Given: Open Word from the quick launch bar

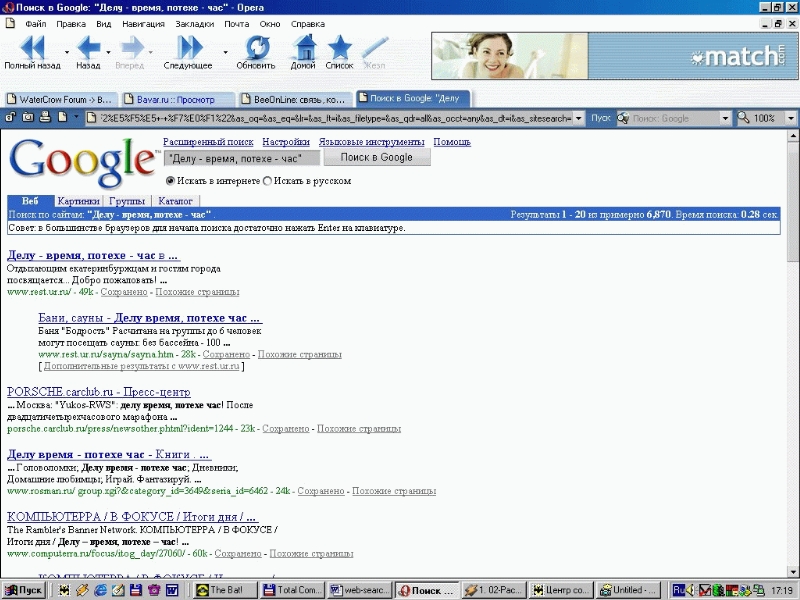Looking at the screenshot, I should click(x=171, y=590).
